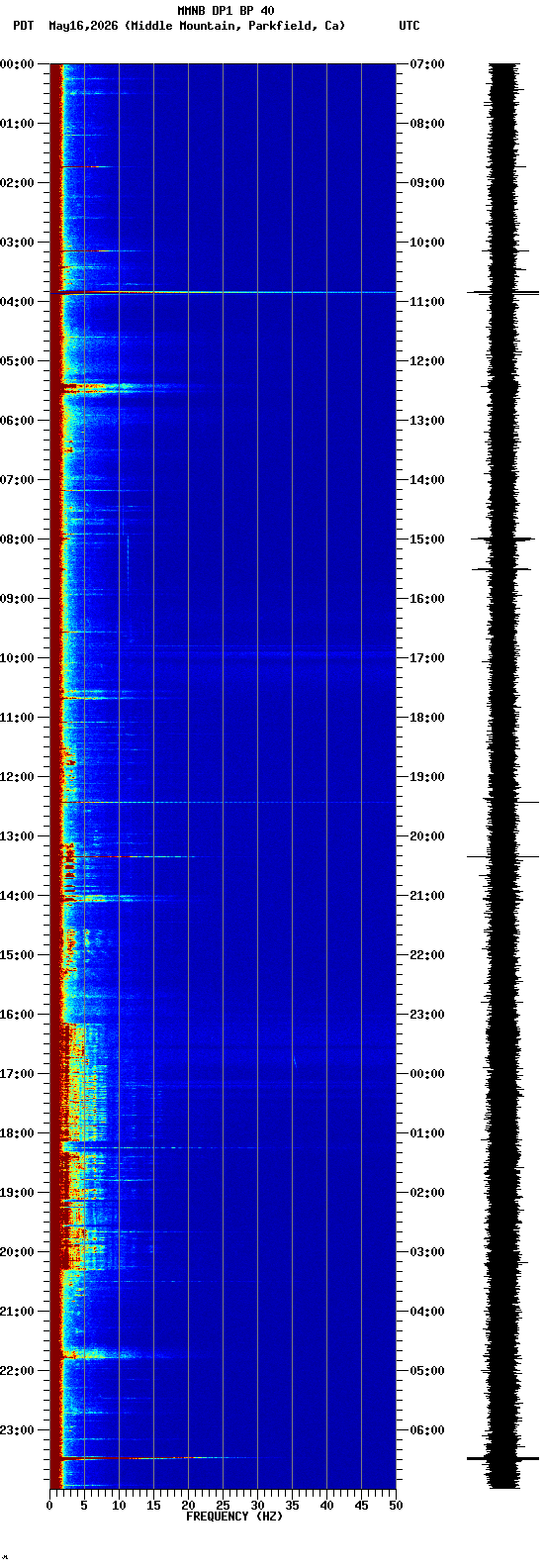Click the UTC time label '00:00' on right axis
Screen dimensions: 546x1568
coord(427,1074)
